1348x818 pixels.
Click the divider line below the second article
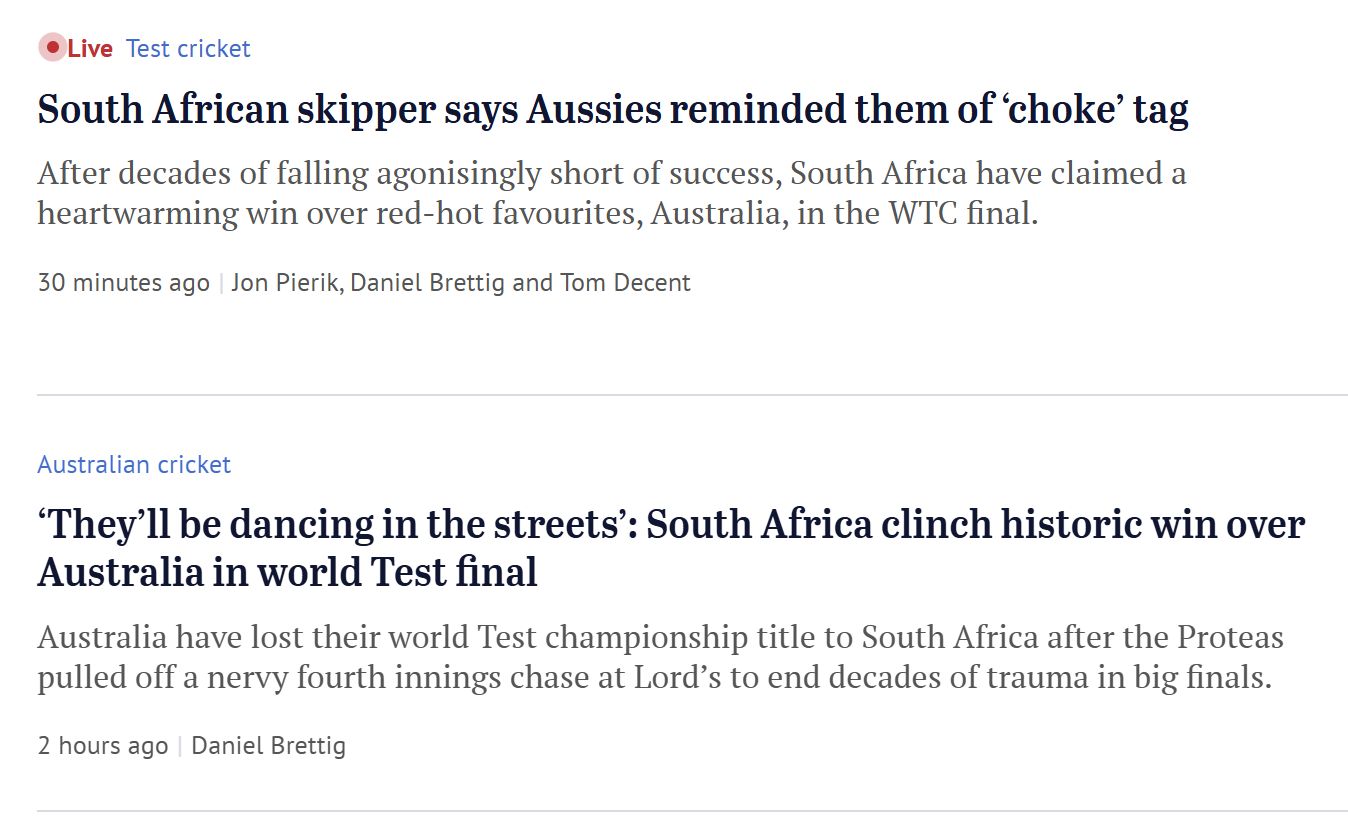[x=692, y=811]
